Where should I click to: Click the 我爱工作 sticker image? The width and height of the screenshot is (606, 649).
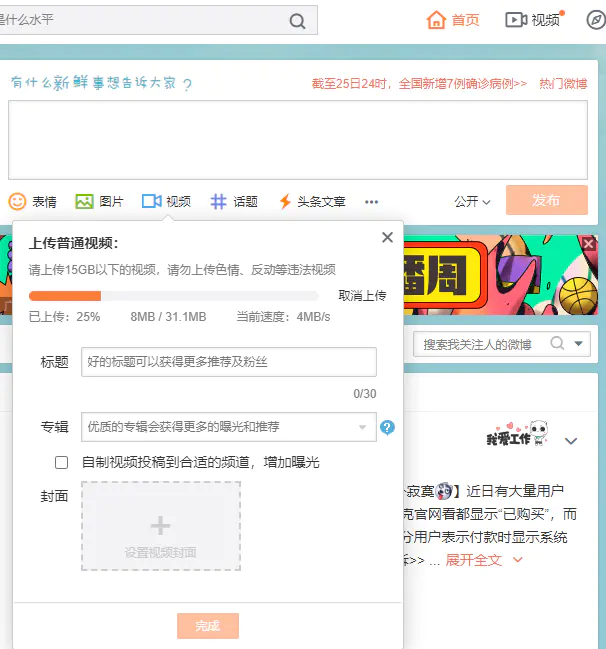coord(517,434)
